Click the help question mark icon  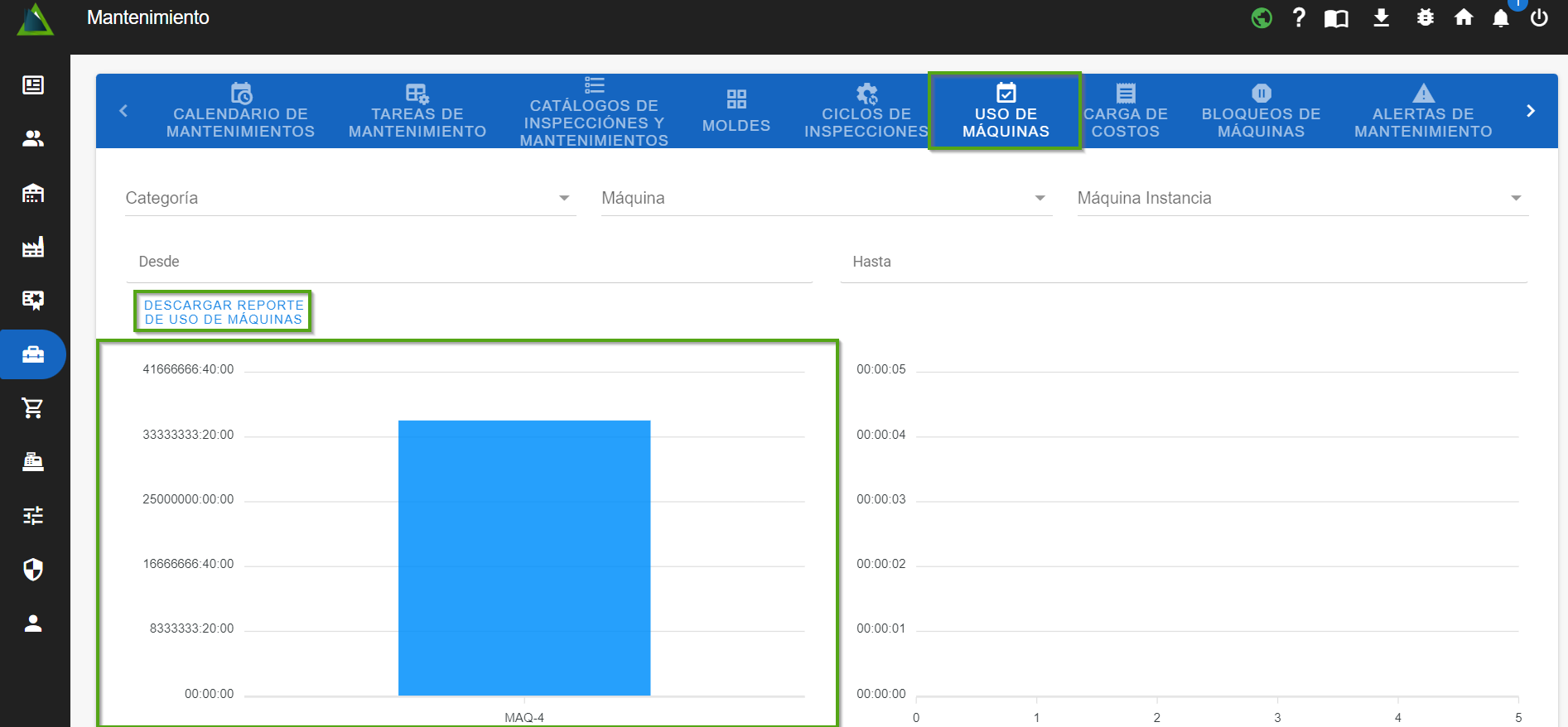tap(1298, 17)
